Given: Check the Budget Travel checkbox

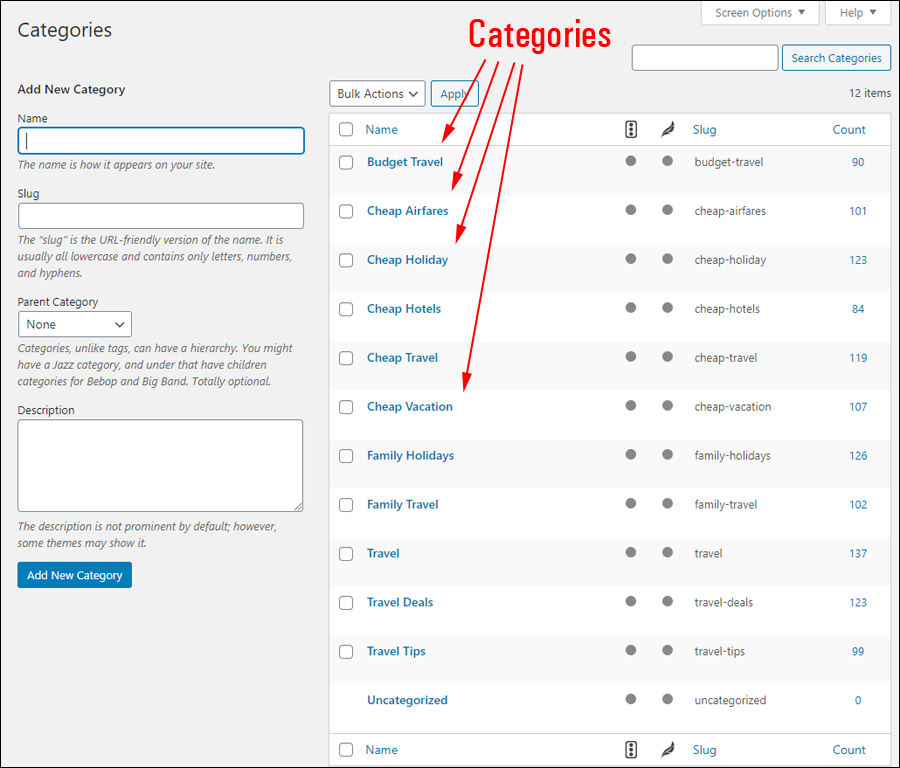Looking at the screenshot, I should point(346,162).
